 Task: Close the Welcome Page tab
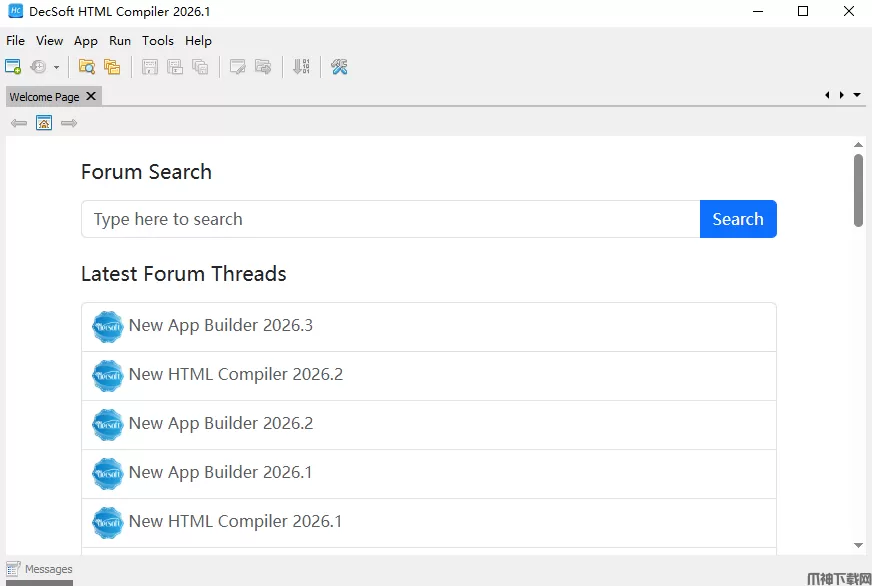[x=91, y=96]
